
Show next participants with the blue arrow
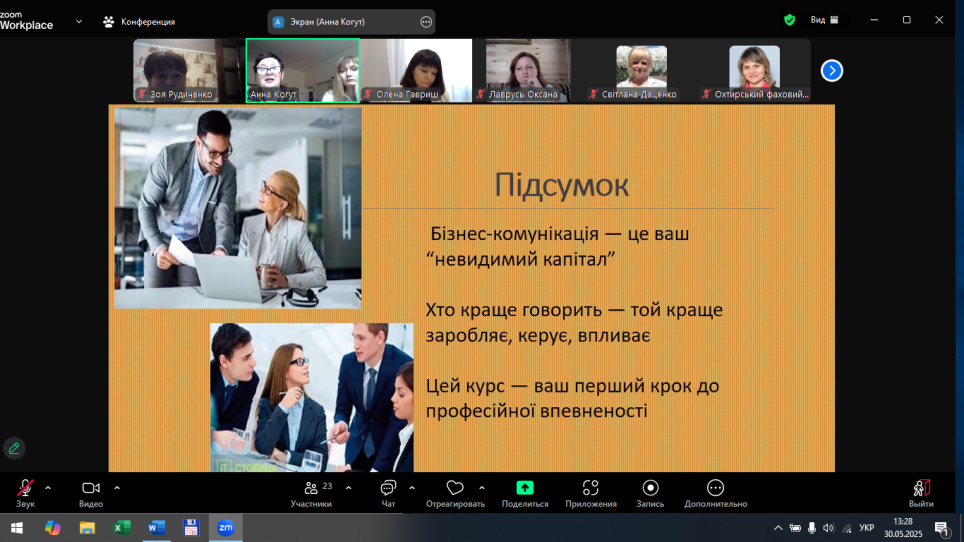click(832, 70)
